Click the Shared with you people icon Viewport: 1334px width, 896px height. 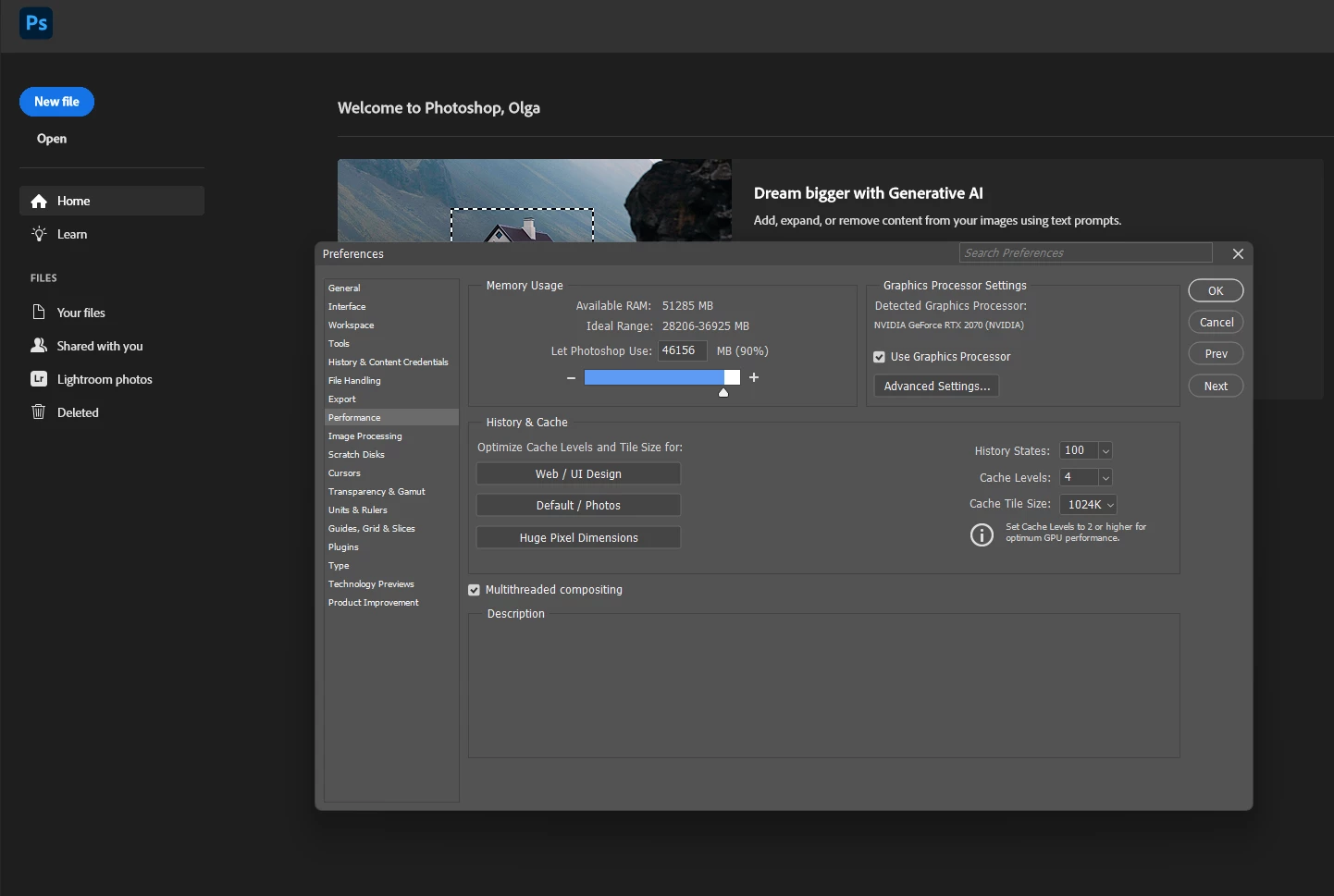[39, 345]
